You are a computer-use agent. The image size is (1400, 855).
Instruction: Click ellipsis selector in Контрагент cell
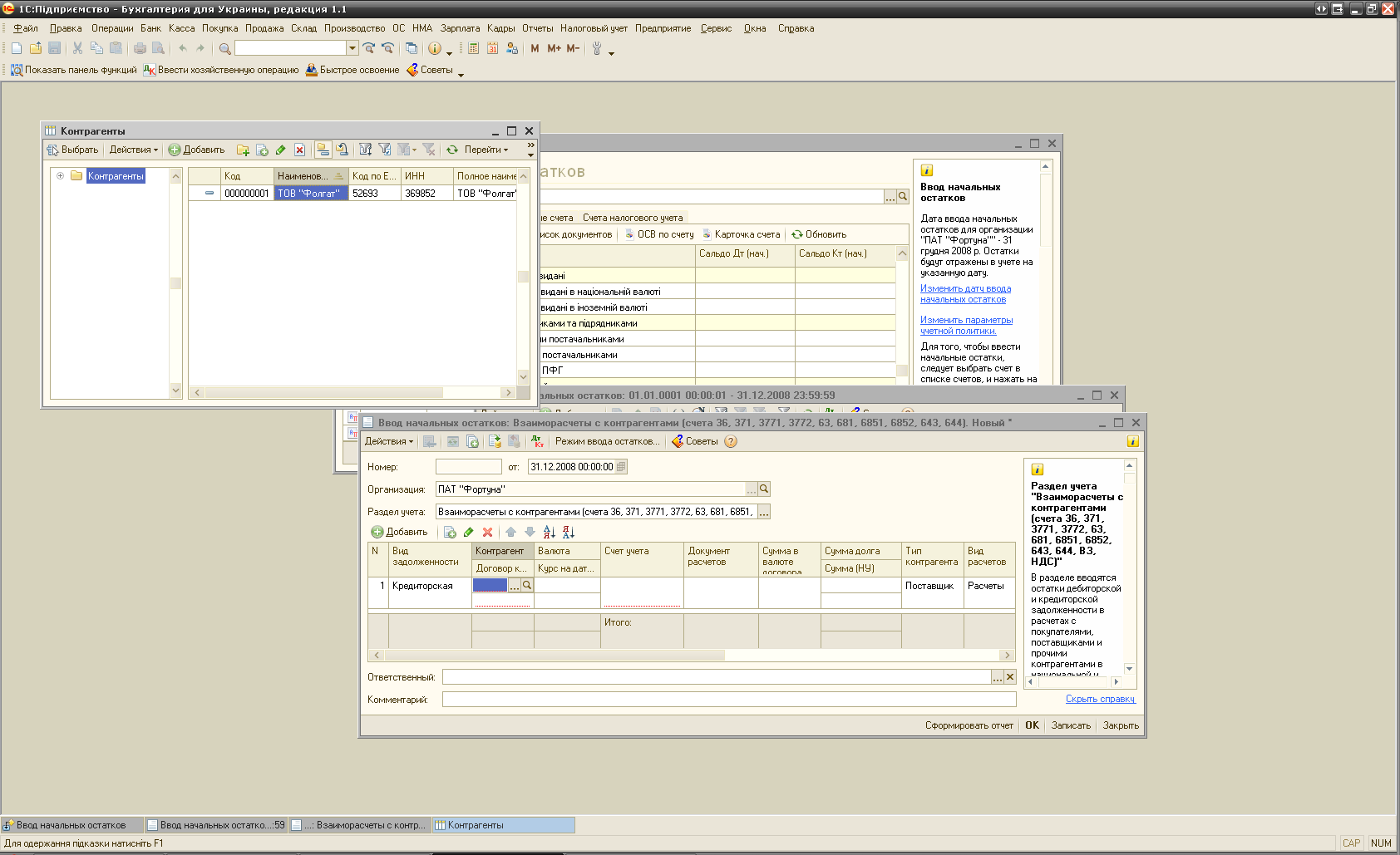515,585
